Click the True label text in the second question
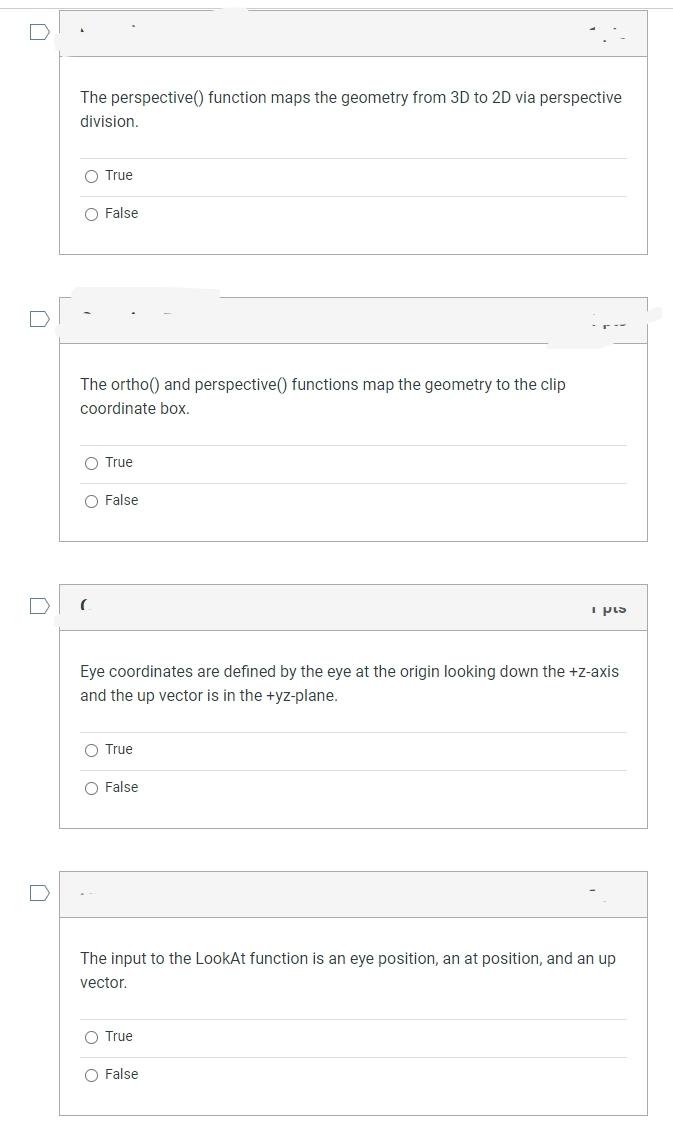The width and height of the screenshot is (673, 1139). point(121,462)
